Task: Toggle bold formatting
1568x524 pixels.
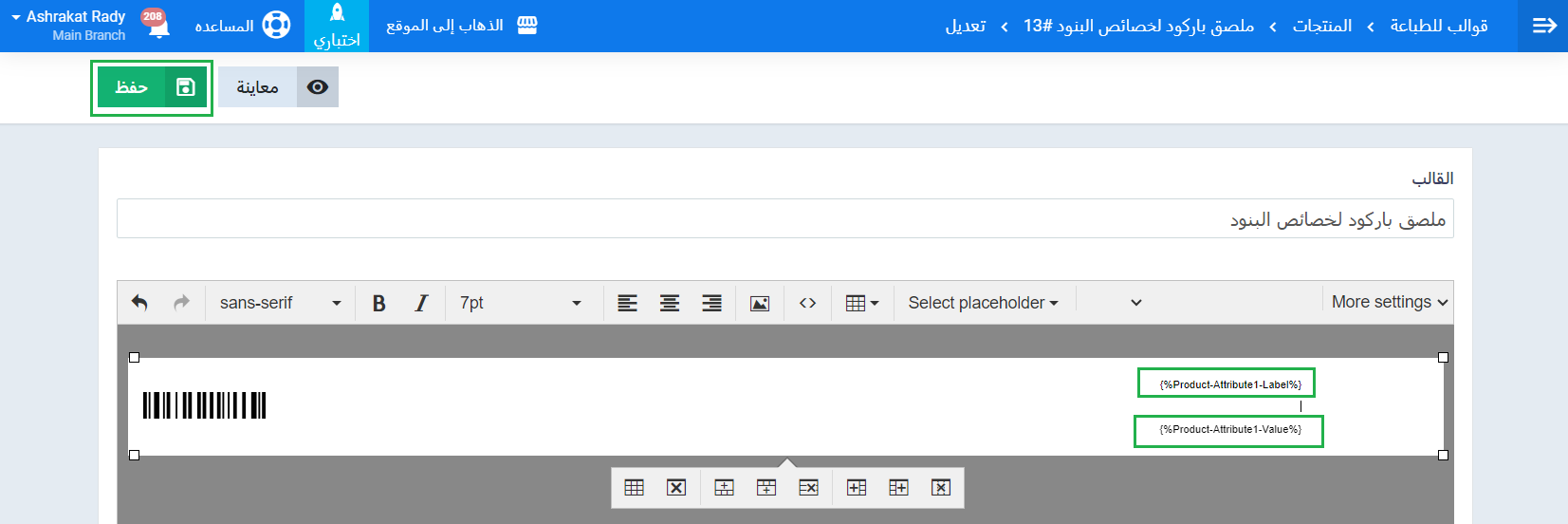Action: coord(378,303)
